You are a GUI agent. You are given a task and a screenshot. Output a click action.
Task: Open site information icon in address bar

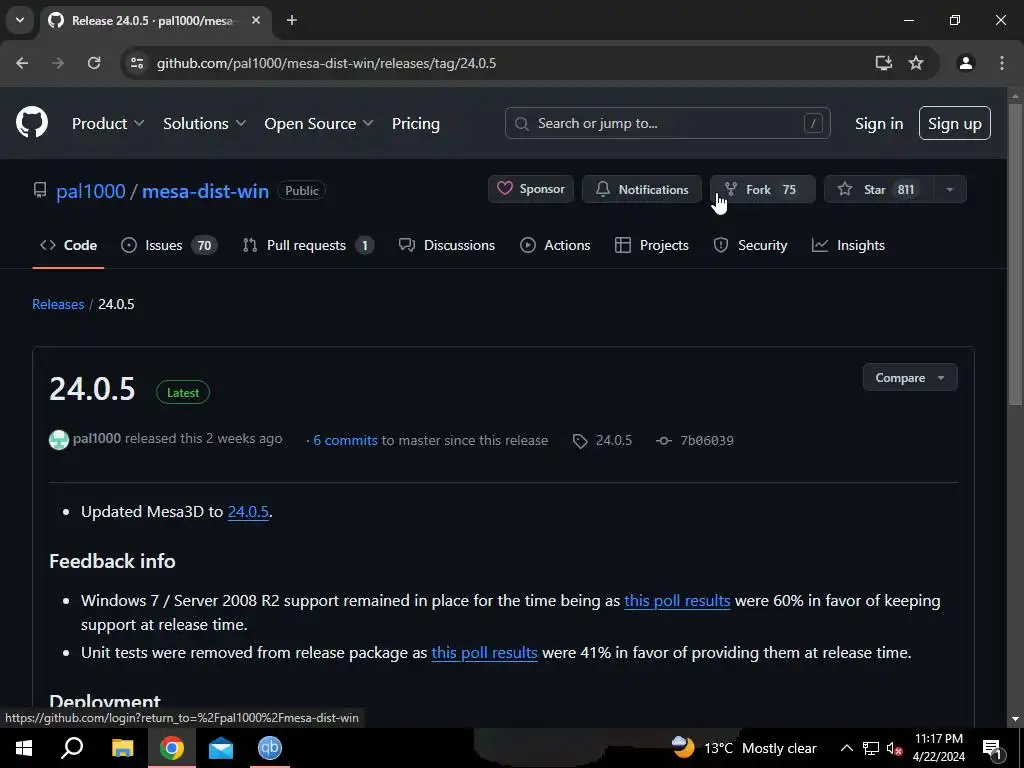(136, 63)
